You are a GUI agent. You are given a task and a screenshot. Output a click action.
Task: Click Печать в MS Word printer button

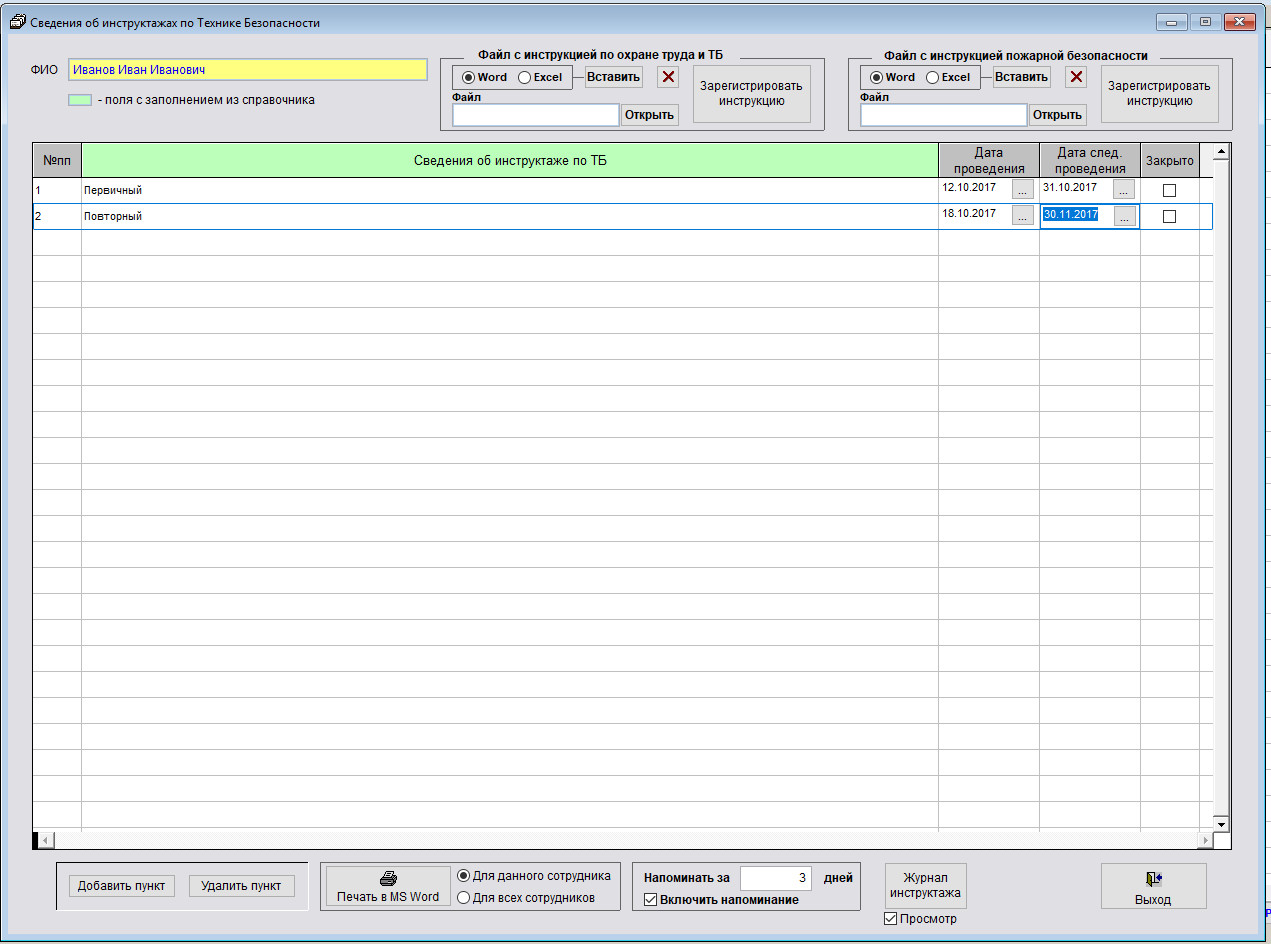(387, 887)
